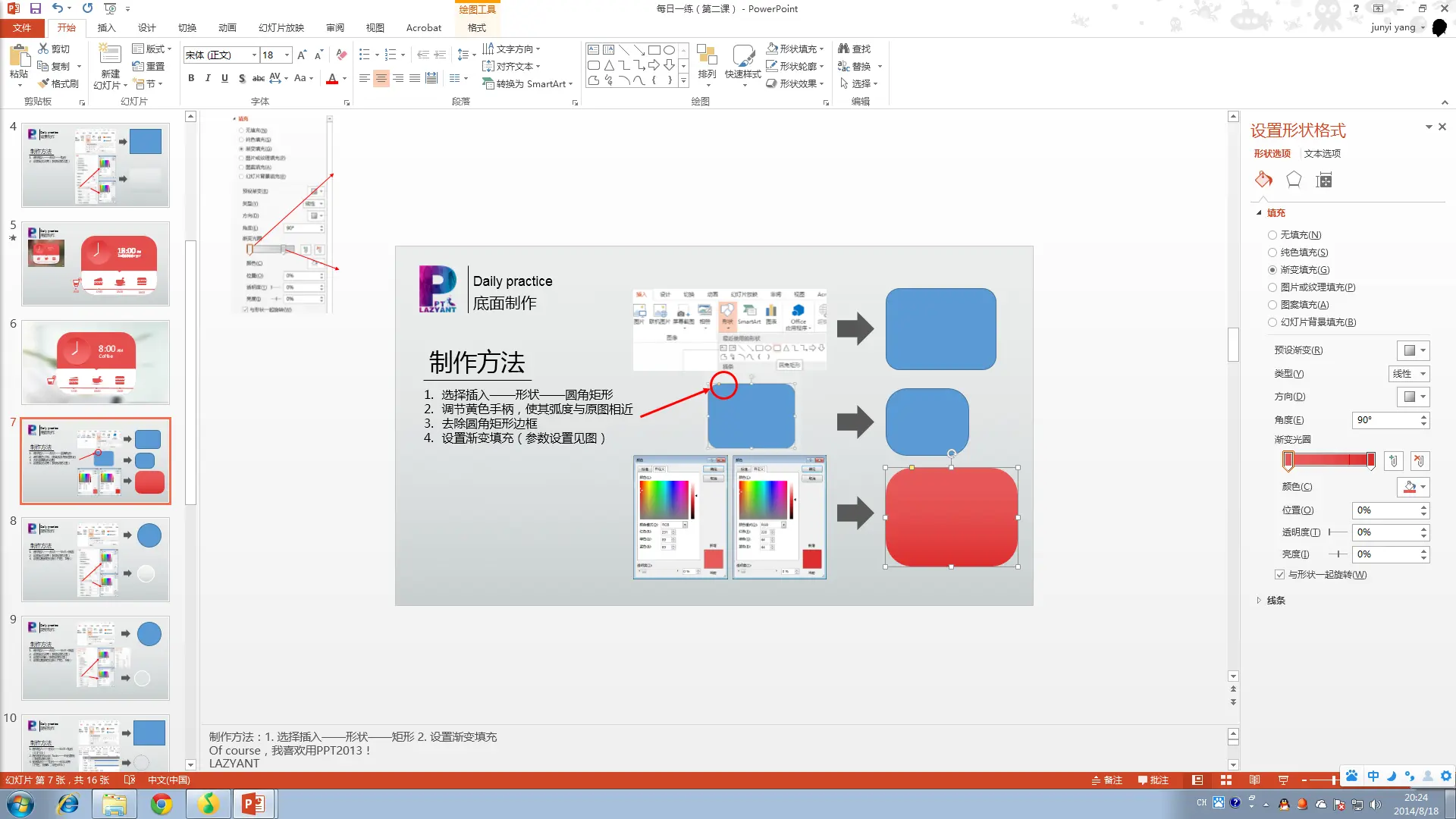Open the font size dropdown
Viewport: 1456px width, 819px height.
(x=287, y=55)
